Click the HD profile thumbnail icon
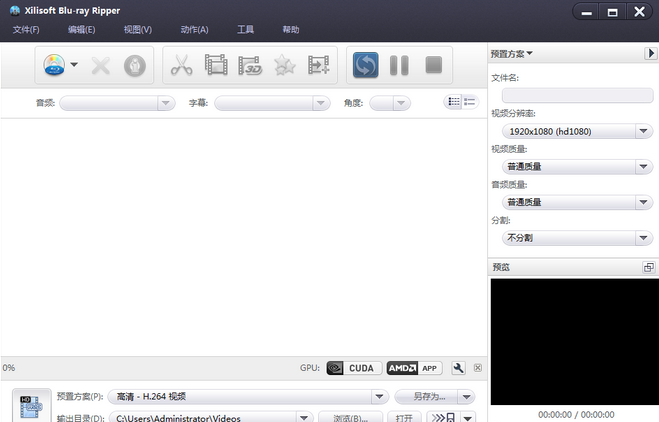The height and width of the screenshot is (422, 659). click(32, 406)
